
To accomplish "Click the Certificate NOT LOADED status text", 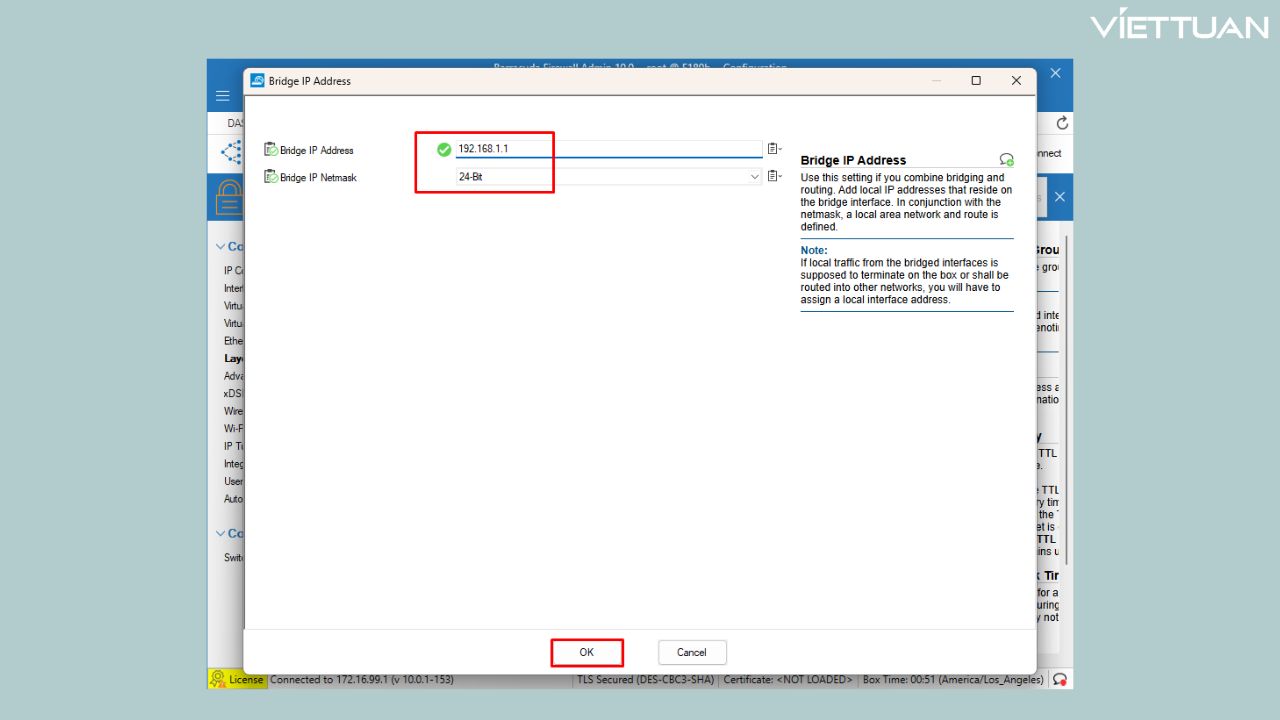I will [x=788, y=680].
